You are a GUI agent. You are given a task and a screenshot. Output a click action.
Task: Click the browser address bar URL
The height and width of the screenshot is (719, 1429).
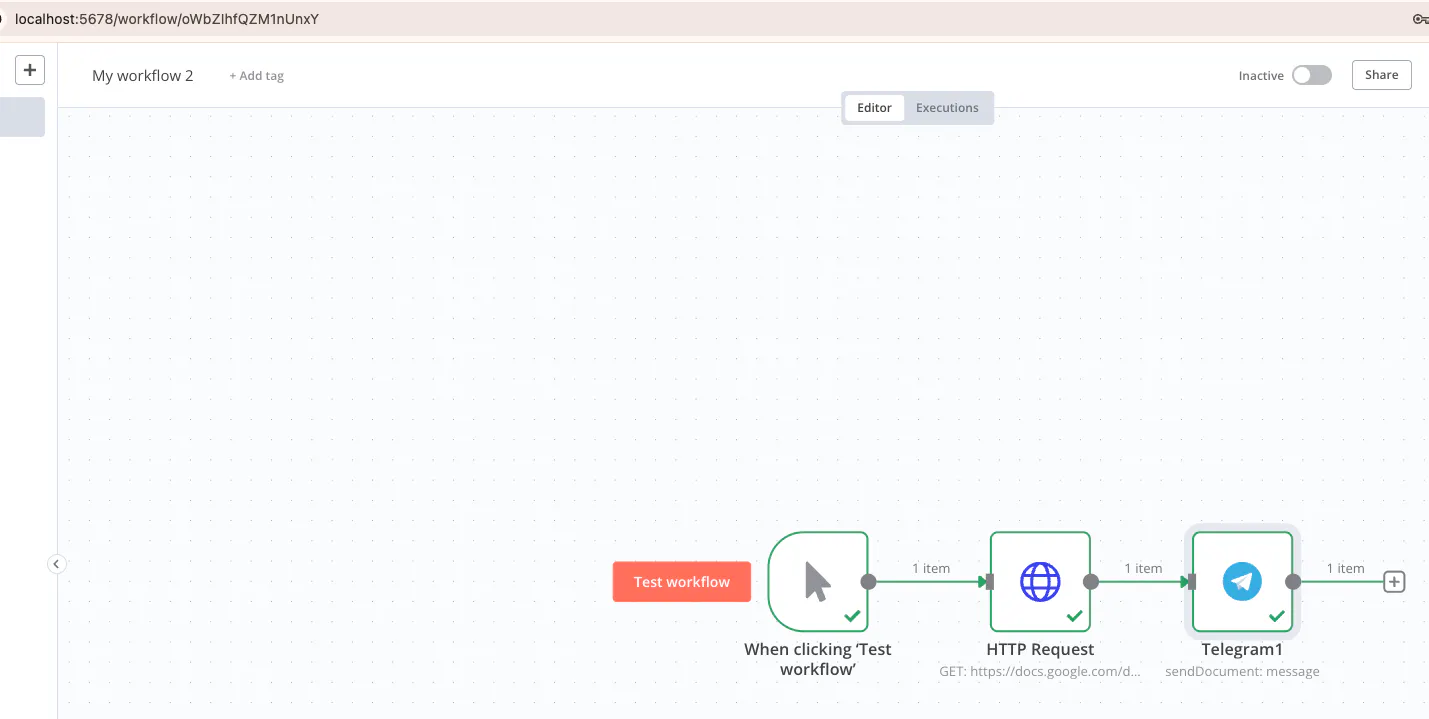[167, 19]
